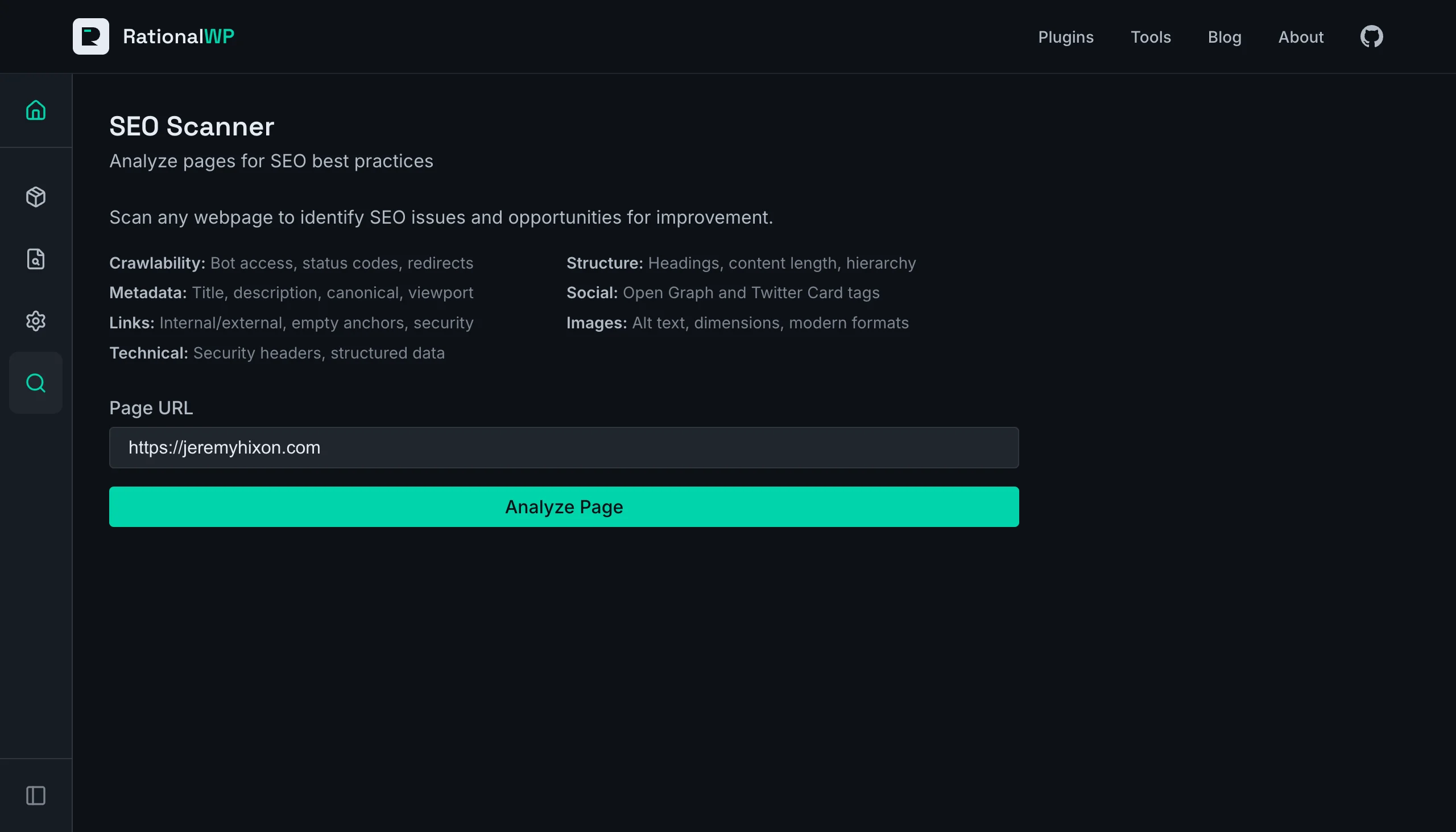Open the file scanner icon in the sidebar
This screenshot has width=1456, height=832.
point(35,259)
